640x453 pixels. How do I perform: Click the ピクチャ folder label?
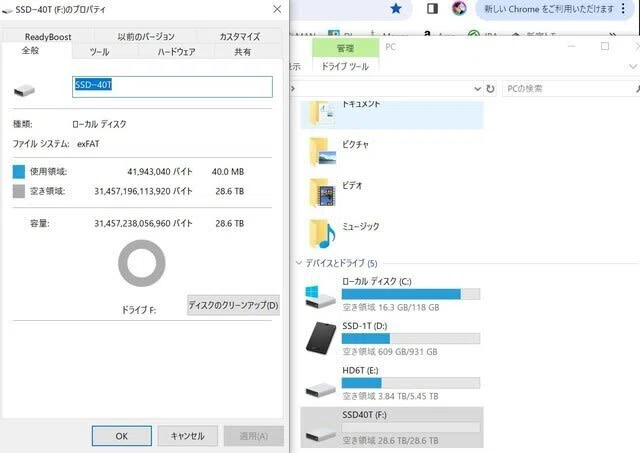pos(356,144)
